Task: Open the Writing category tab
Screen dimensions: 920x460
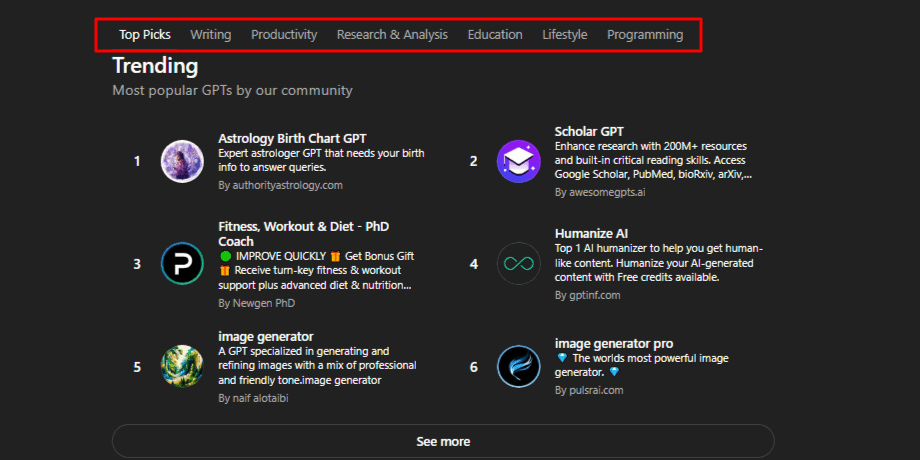Action: tap(210, 34)
